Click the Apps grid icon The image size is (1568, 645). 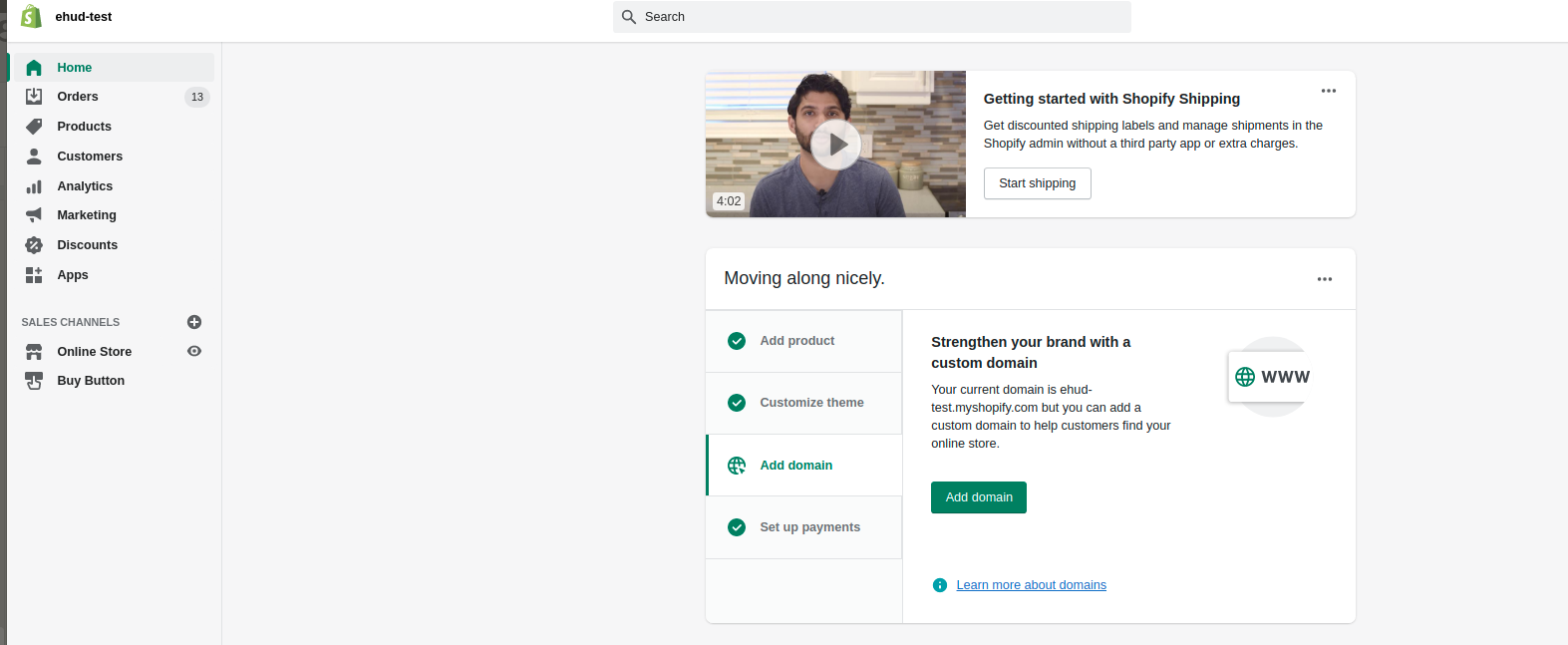34,275
